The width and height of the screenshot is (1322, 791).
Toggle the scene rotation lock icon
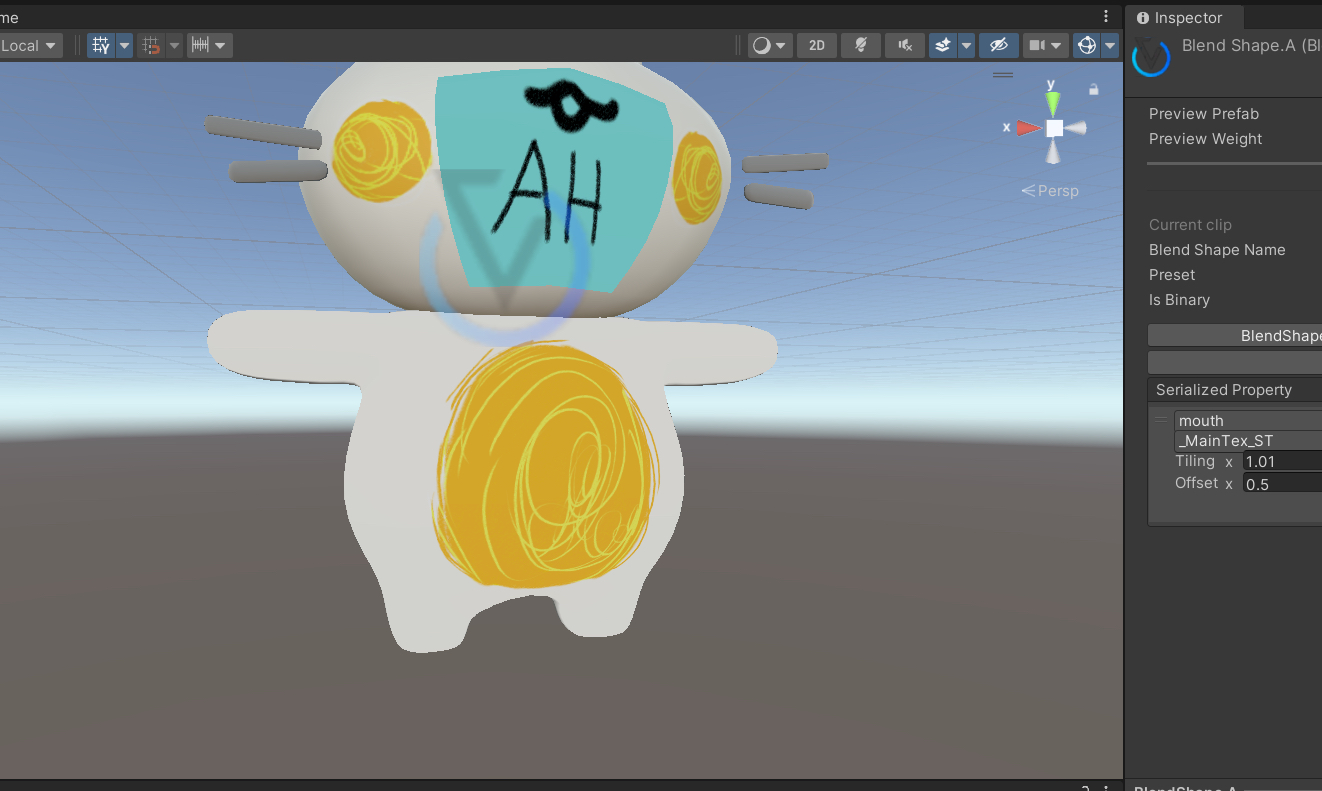[1093, 90]
